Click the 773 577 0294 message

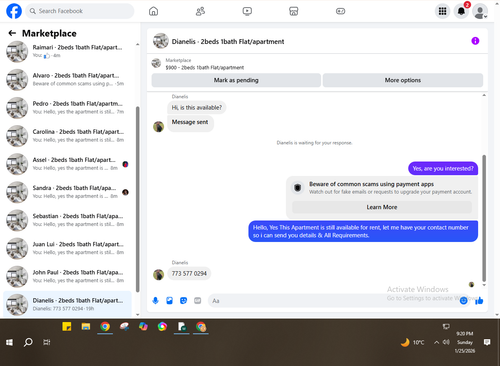point(189,274)
